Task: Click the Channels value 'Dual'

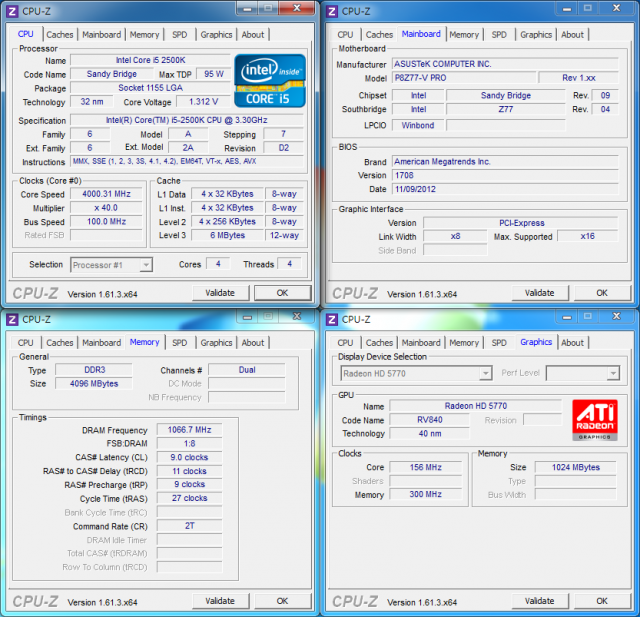Action: (x=247, y=370)
